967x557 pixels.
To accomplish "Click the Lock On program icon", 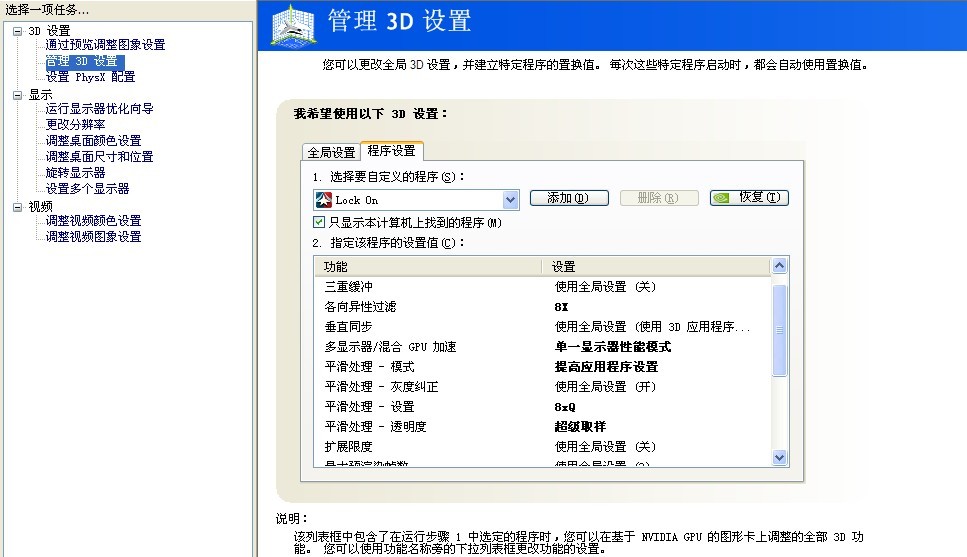I will [x=323, y=200].
